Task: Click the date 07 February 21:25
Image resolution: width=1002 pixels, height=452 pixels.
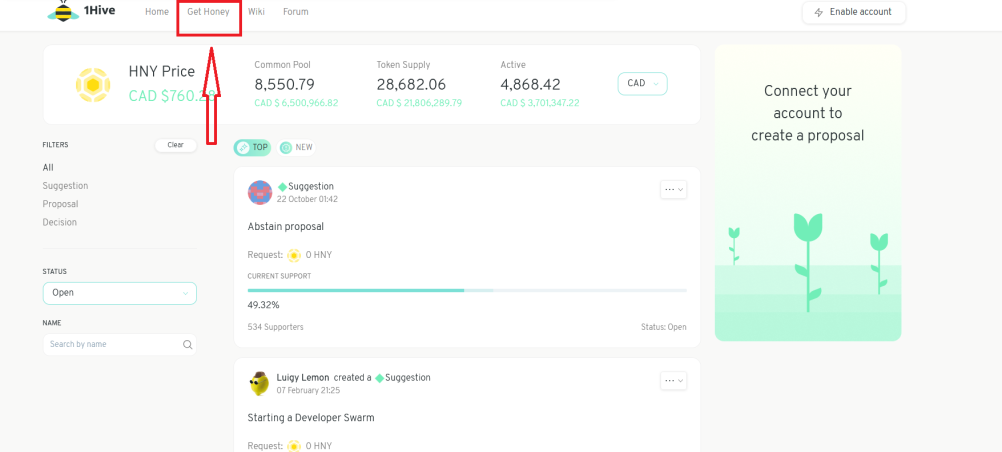Action: coord(308,390)
